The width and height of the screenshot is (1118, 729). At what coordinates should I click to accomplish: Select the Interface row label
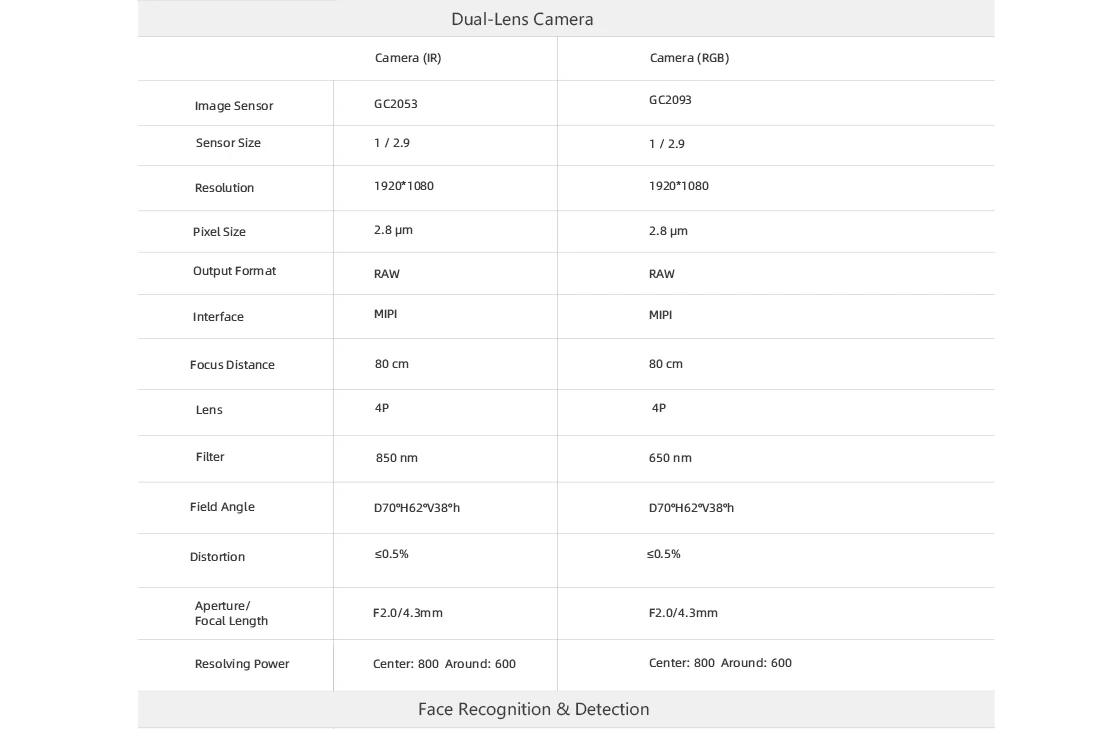pyautogui.click(x=218, y=317)
